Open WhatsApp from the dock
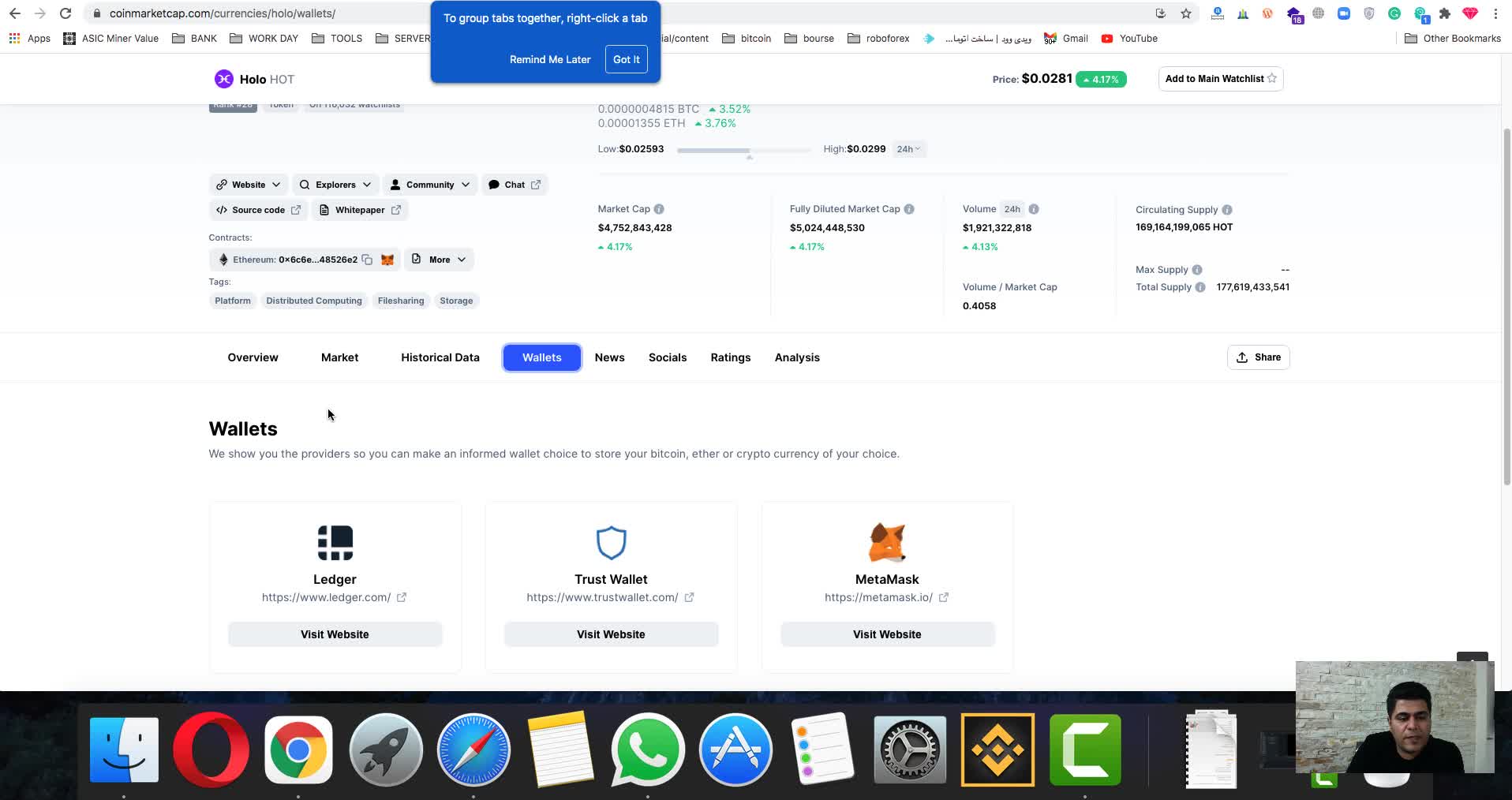 pyautogui.click(x=647, y=750)
